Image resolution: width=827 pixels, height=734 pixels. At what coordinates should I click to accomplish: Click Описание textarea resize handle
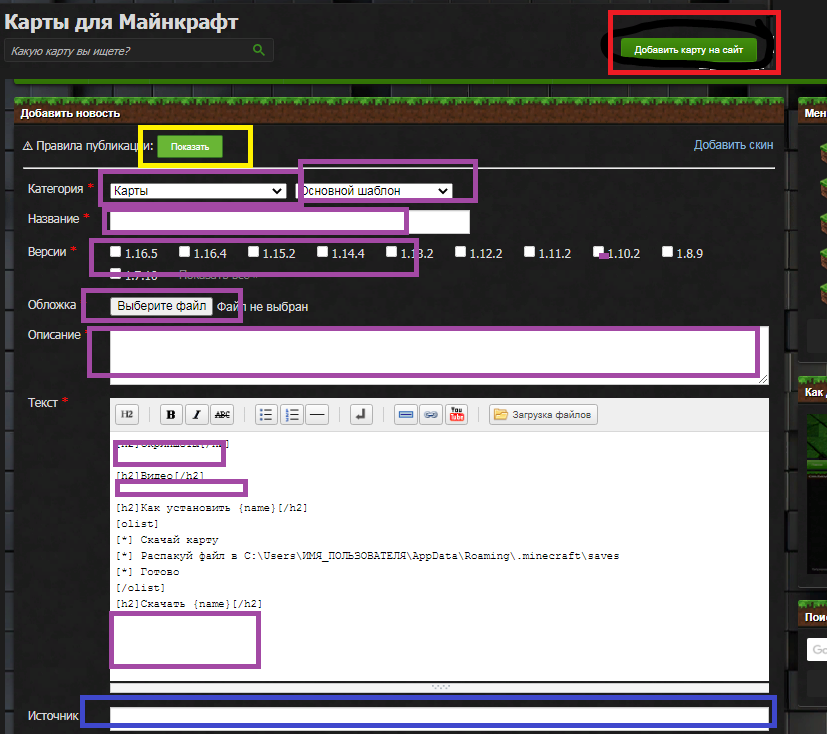763,379
